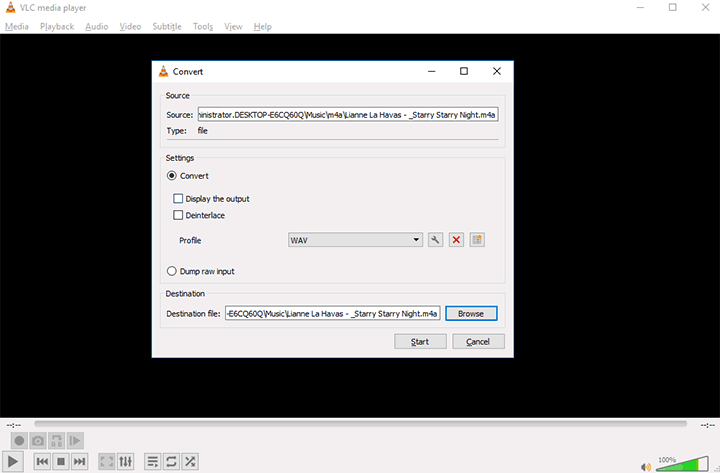Stop playback with the Stop button

point(61,462)
